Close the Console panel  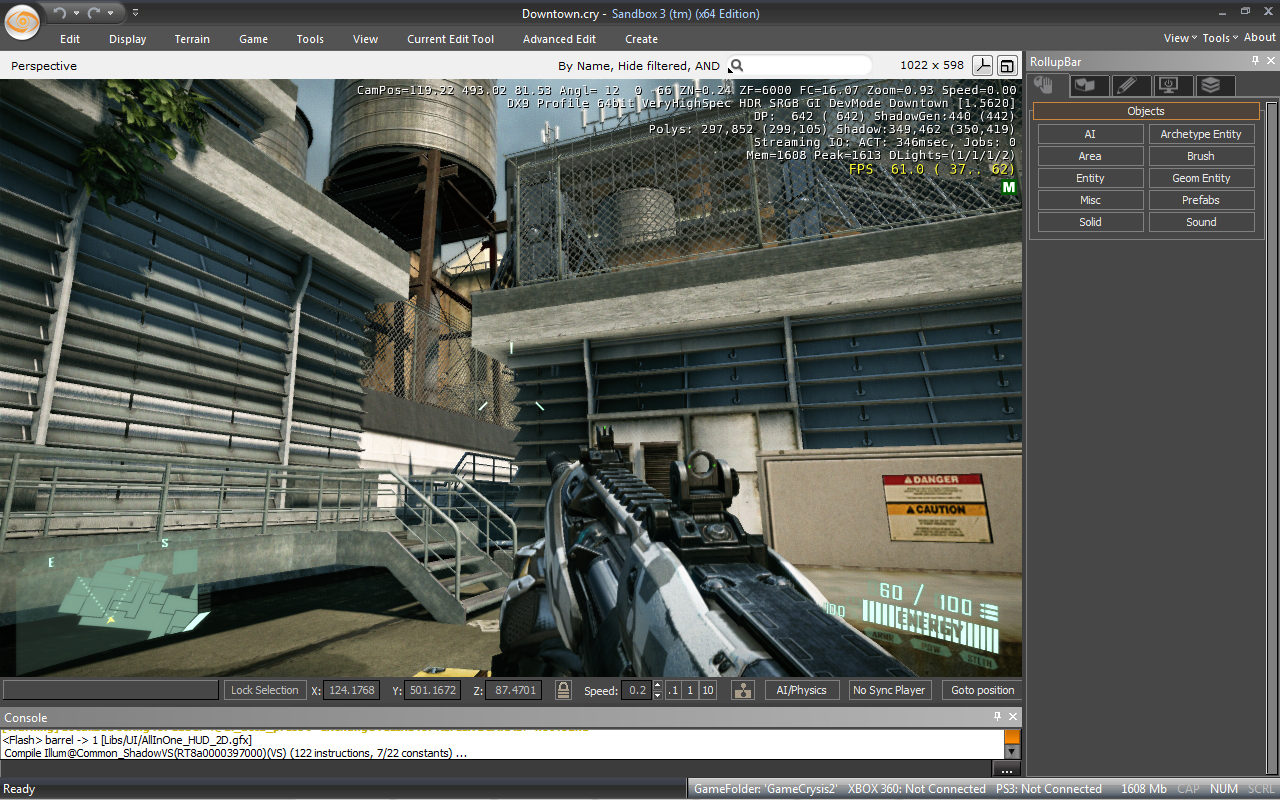pyautogui.click(x=1013, y=717)
